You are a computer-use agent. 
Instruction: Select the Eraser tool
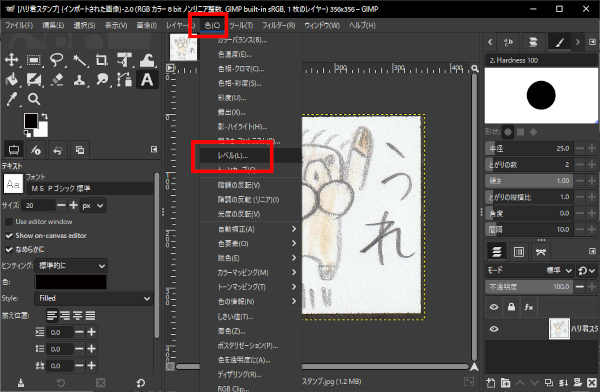coord(57,80)
